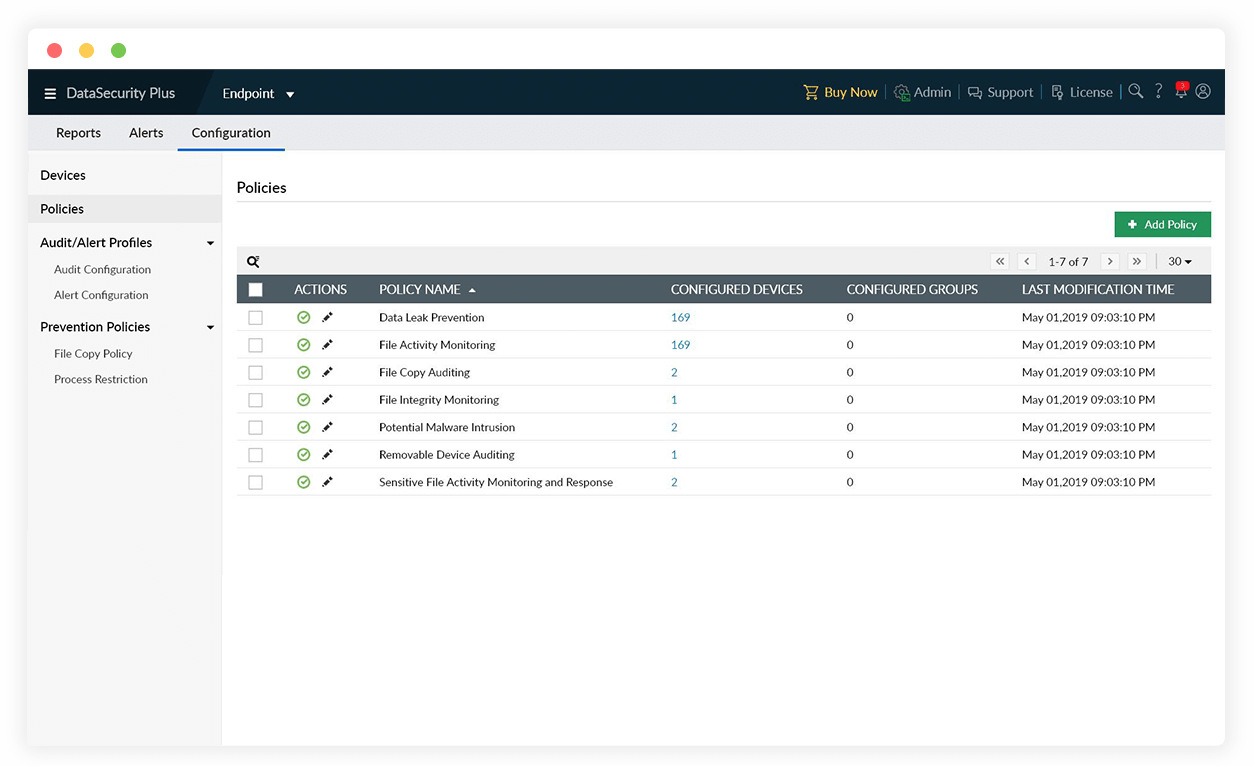Select the Removable Device Auditing checkbox

tap(256, 455)
